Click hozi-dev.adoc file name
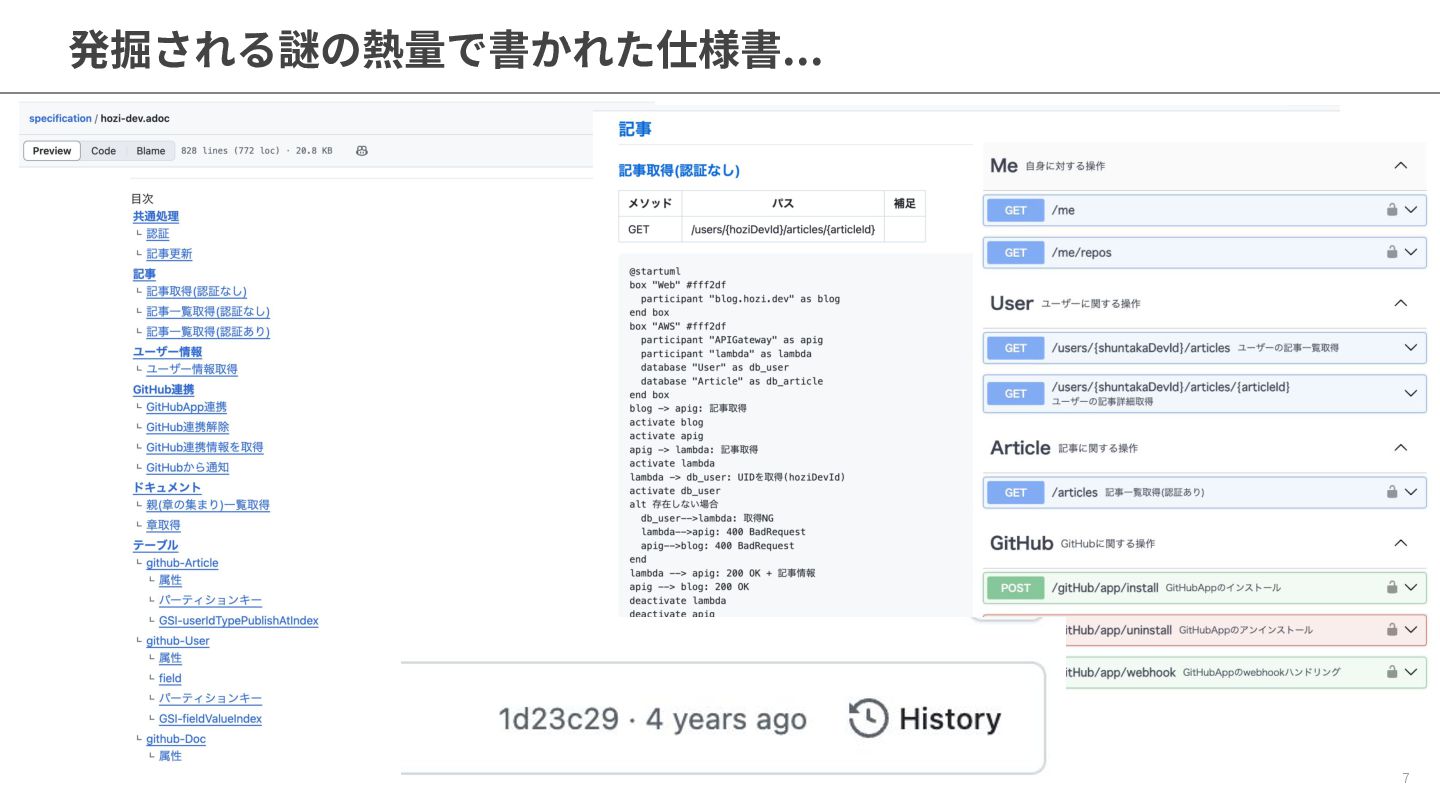1440x810 pixels. [135, 118]
